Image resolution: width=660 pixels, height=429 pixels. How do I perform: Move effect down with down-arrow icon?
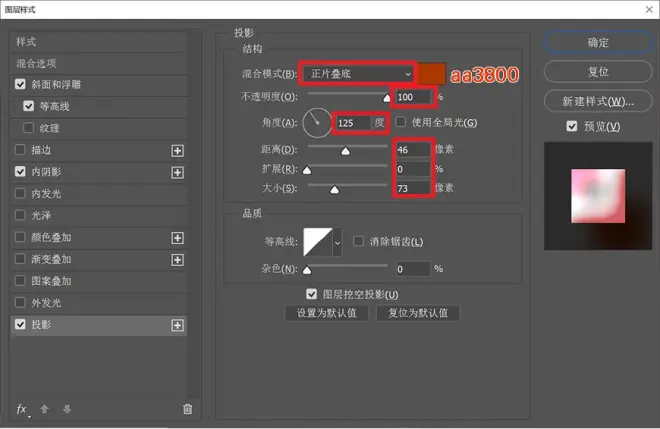(67, 409)
